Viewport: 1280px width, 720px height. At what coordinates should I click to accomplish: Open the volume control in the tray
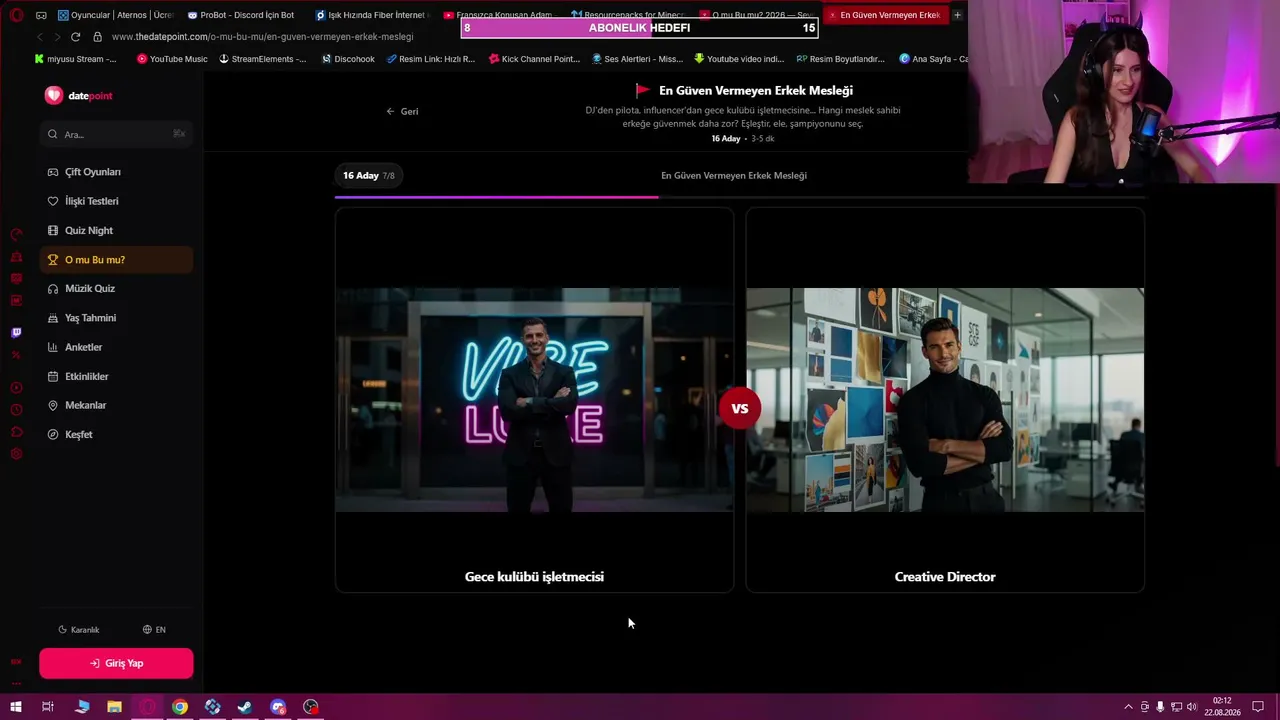pyautogui.click(x=1191, y=707)
